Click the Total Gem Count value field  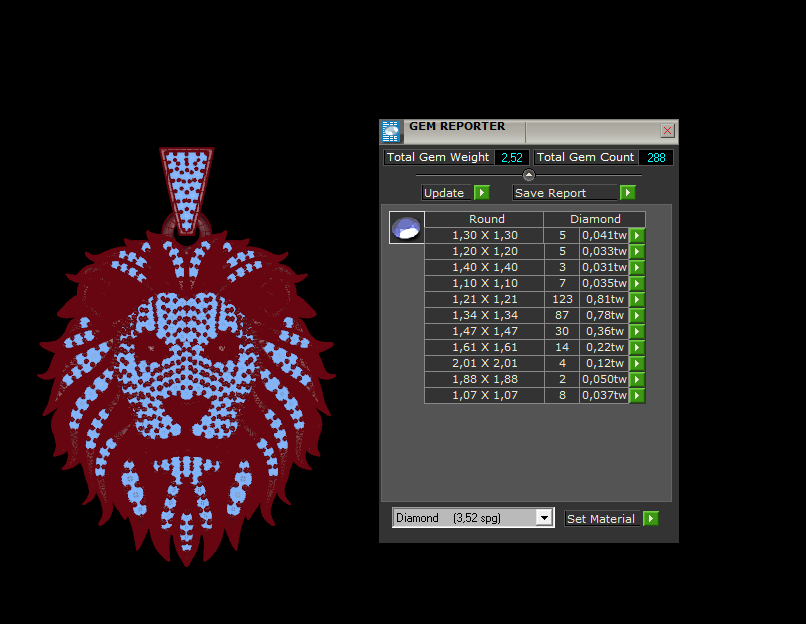pos(656,158)
